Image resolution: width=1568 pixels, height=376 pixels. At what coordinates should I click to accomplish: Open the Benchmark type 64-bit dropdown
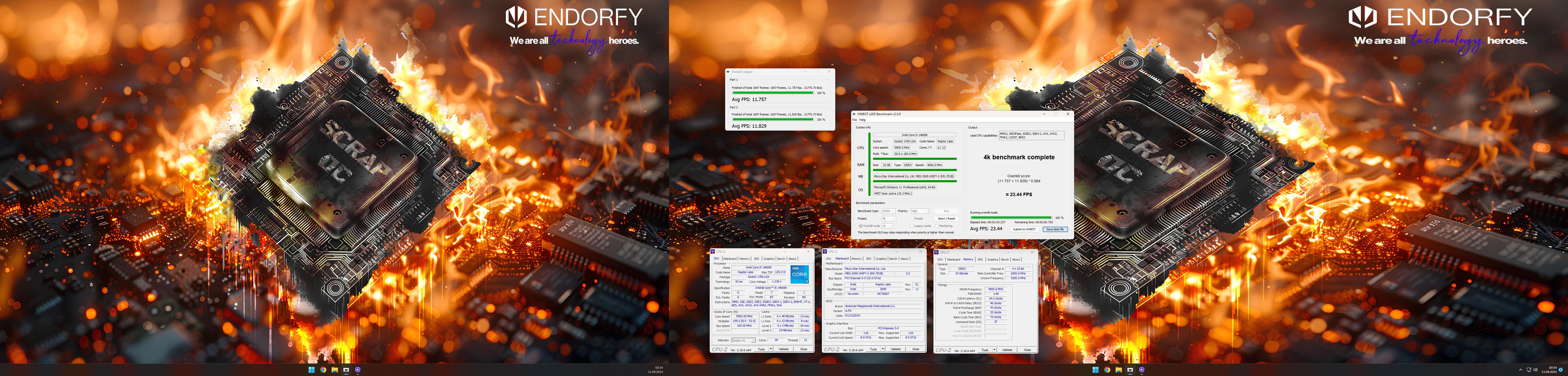coord(889,211)
